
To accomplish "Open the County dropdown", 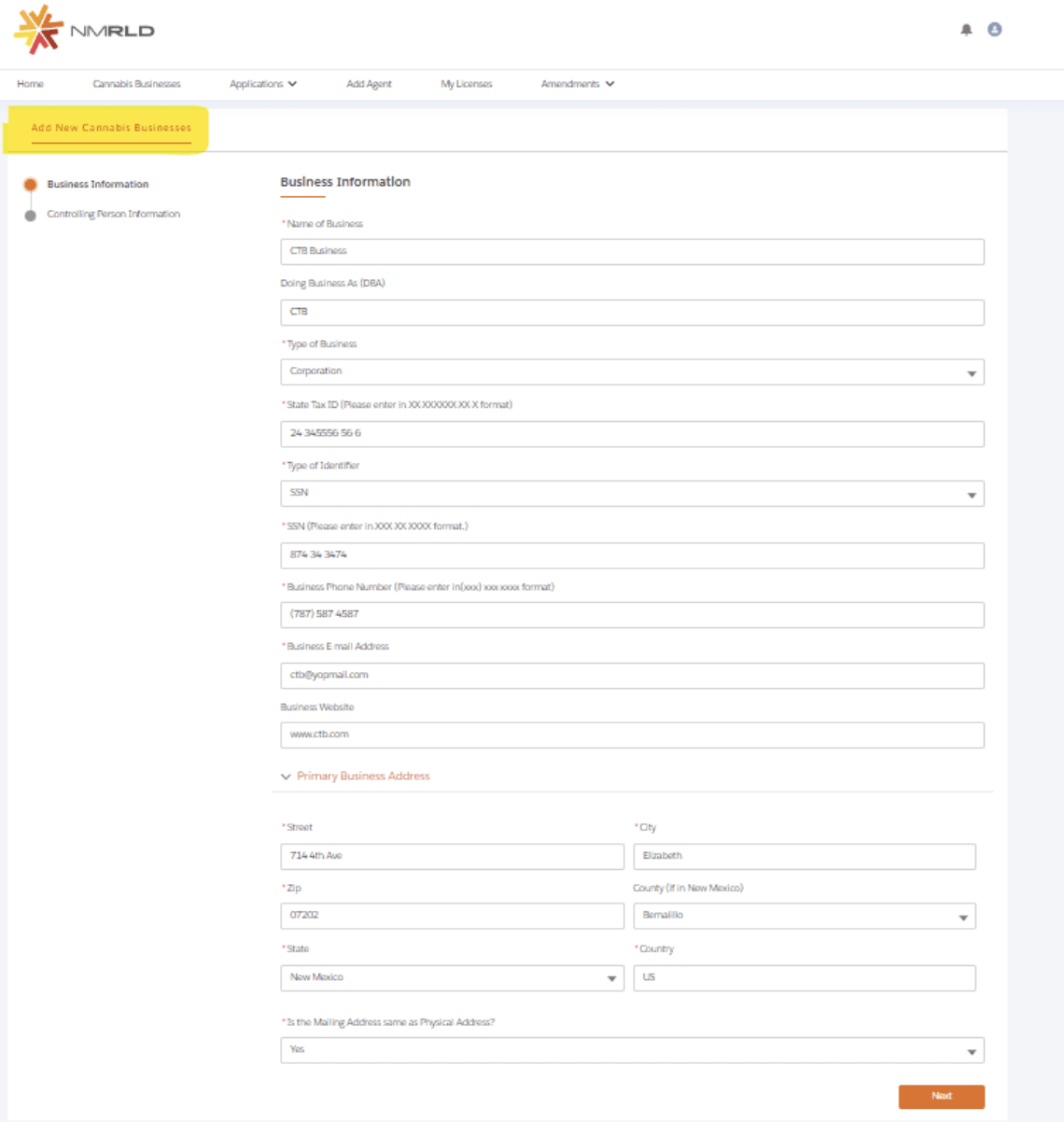I will coord(805,916).
